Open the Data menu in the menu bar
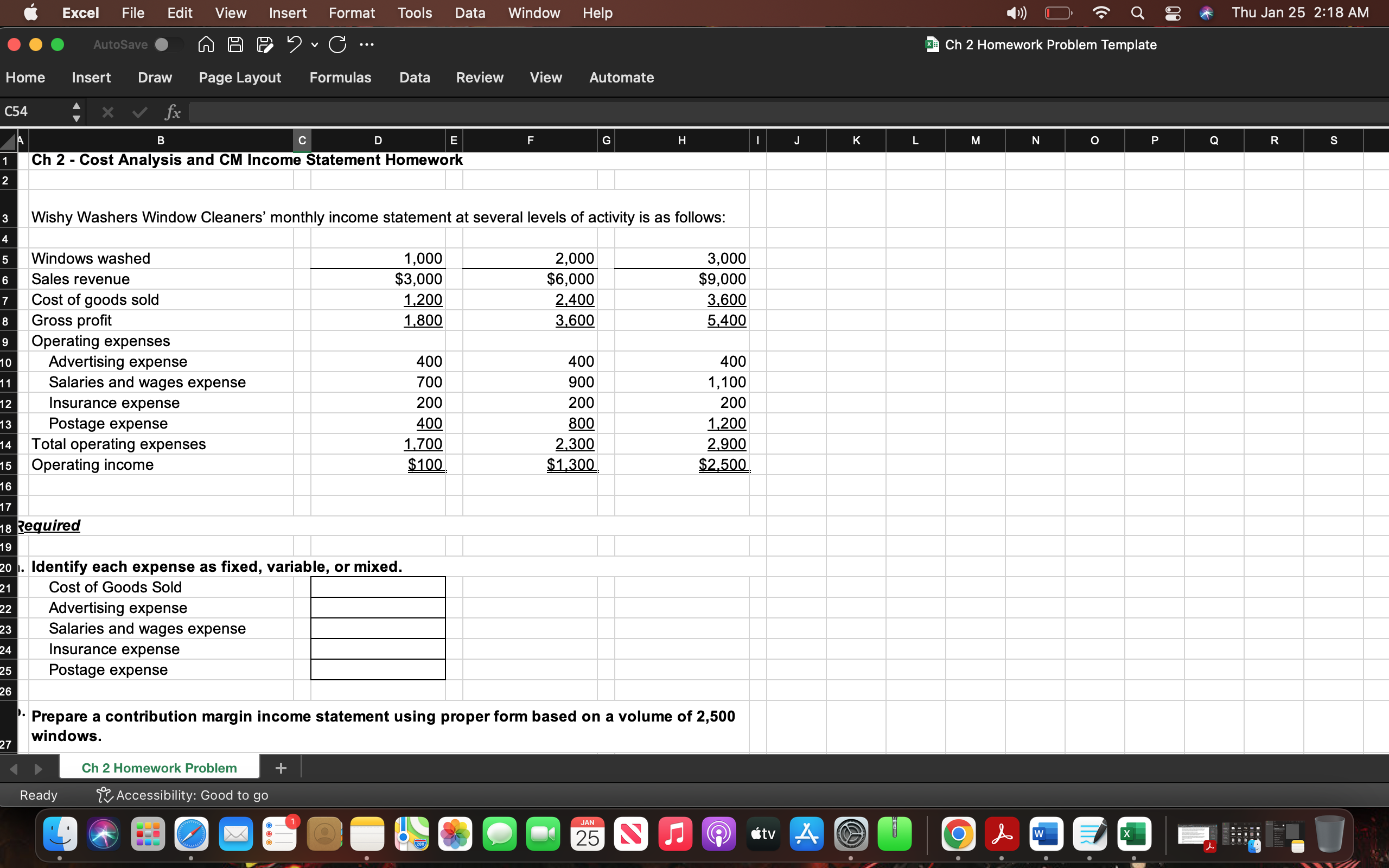Image resolution: width=1389 pixels, height=868 pixels. pos(469,12)
